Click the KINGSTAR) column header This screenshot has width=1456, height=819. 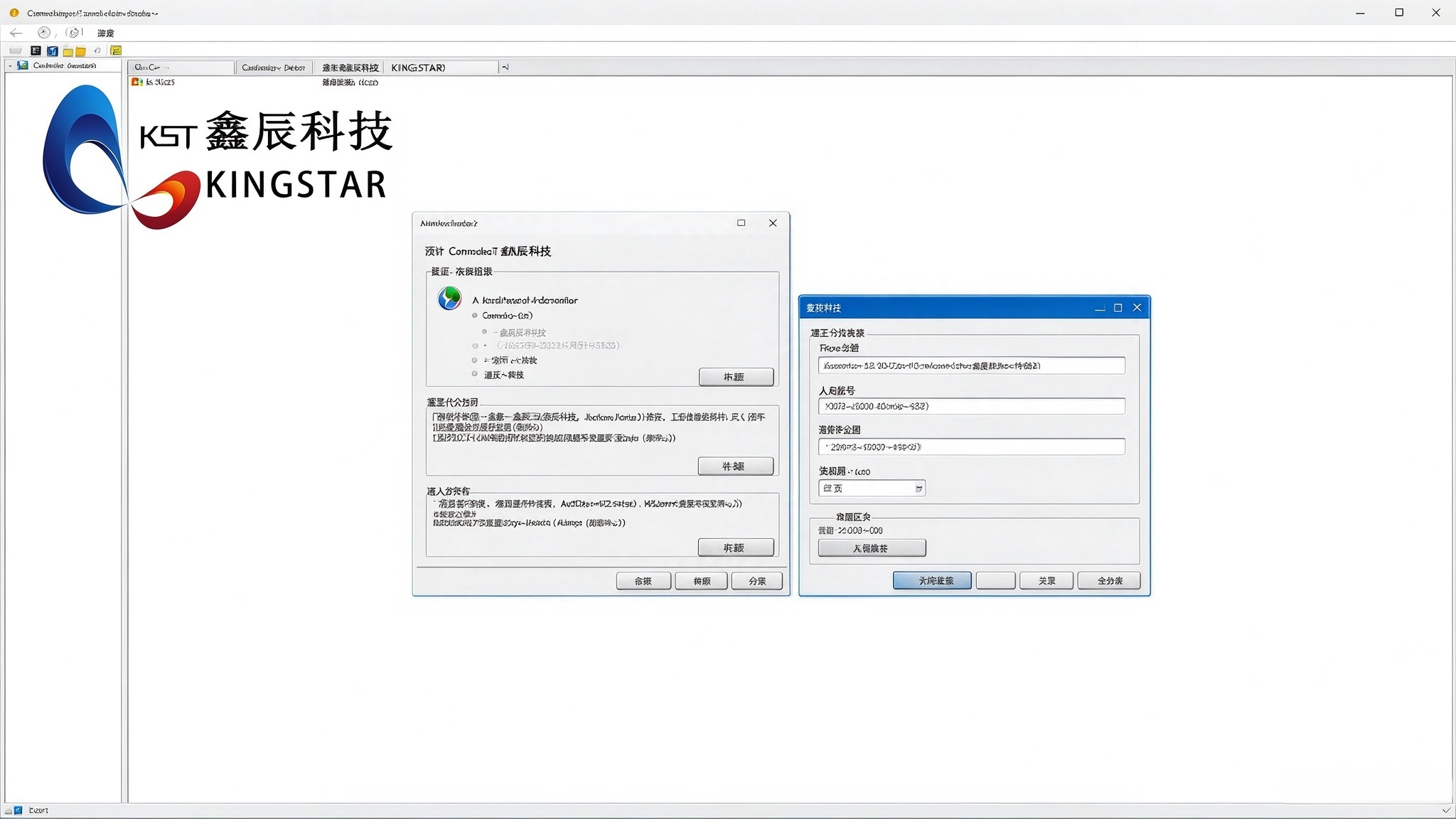pyautogui.click(x=441, y=68)
